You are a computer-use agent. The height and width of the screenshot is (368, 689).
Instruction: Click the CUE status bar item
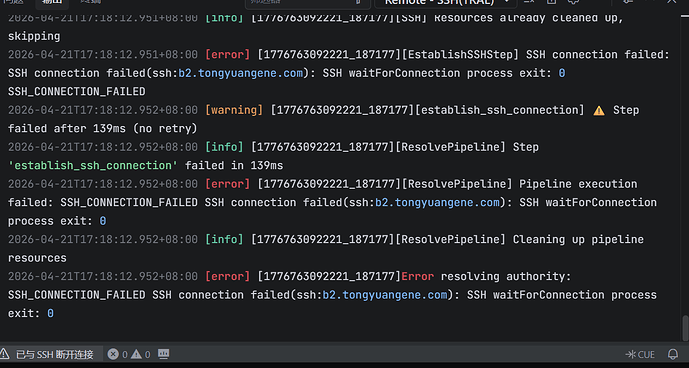point(640,354)
